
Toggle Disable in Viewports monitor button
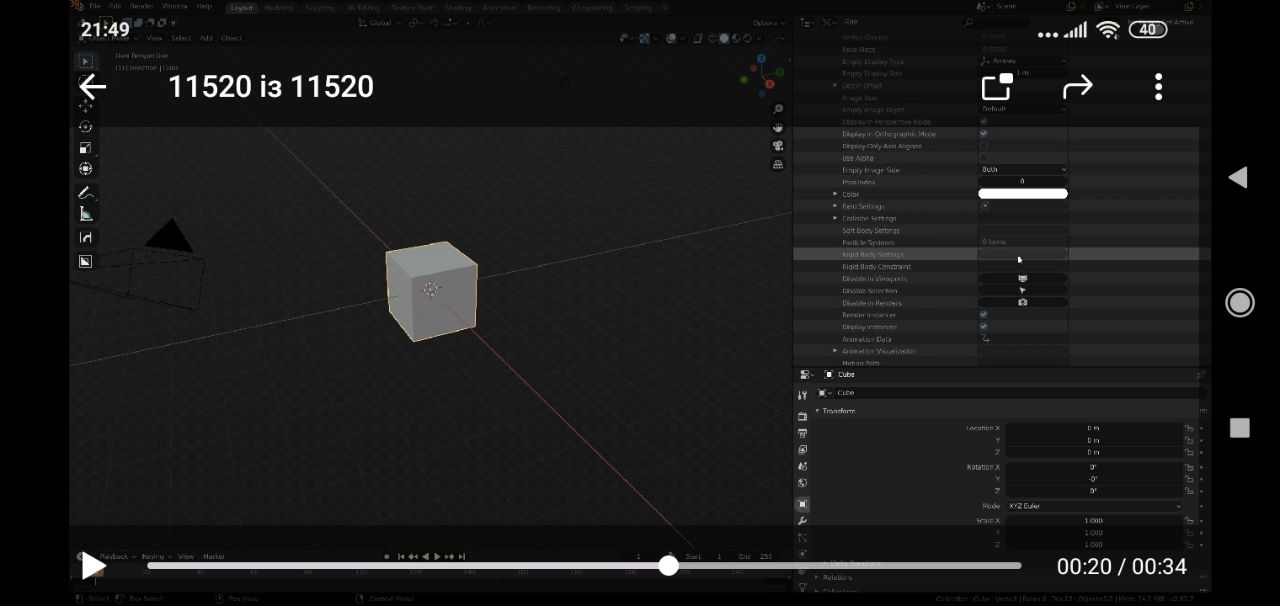tap(1022, 278)
